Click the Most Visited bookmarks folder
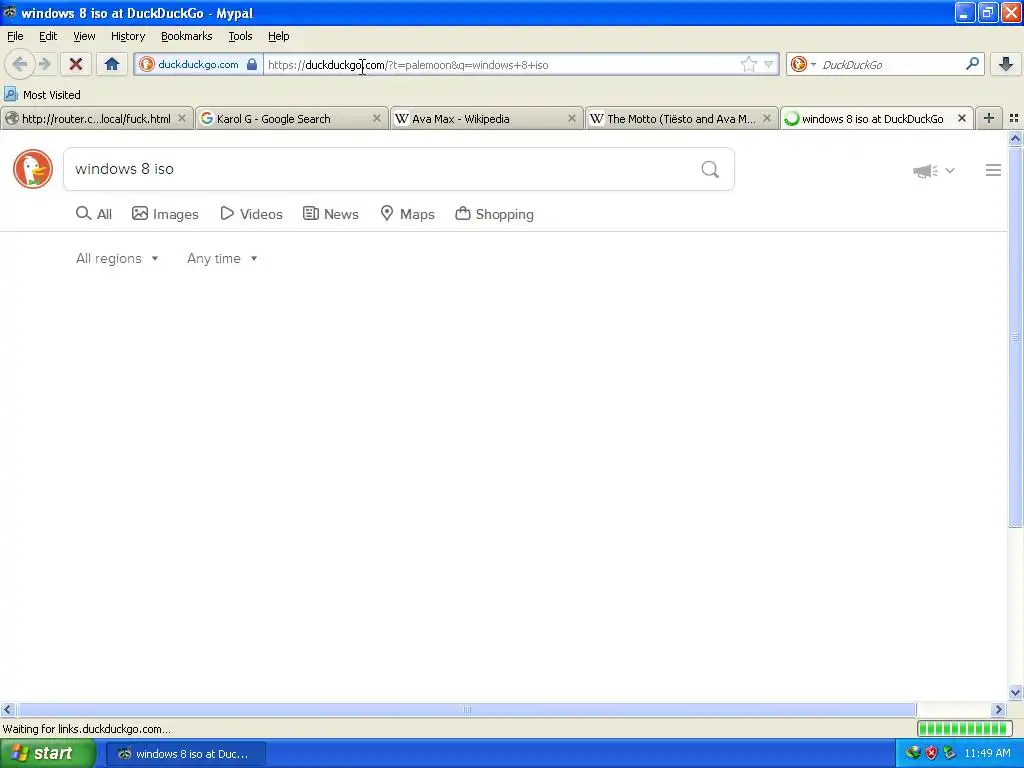 (43, 95)
